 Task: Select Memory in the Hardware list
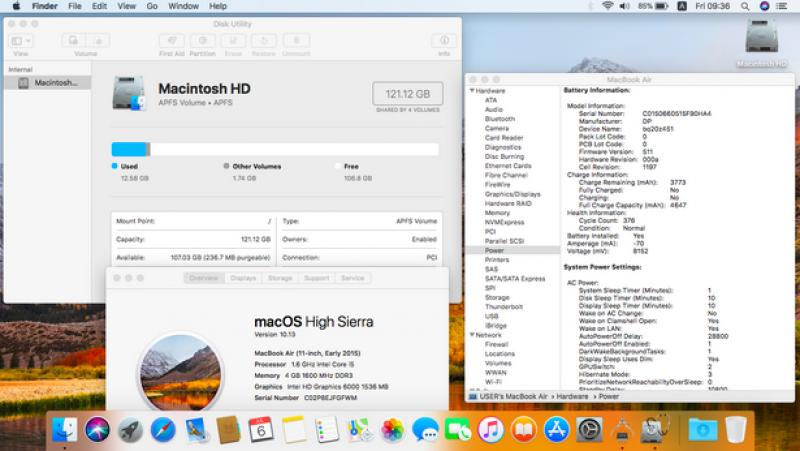click(497, 213)
